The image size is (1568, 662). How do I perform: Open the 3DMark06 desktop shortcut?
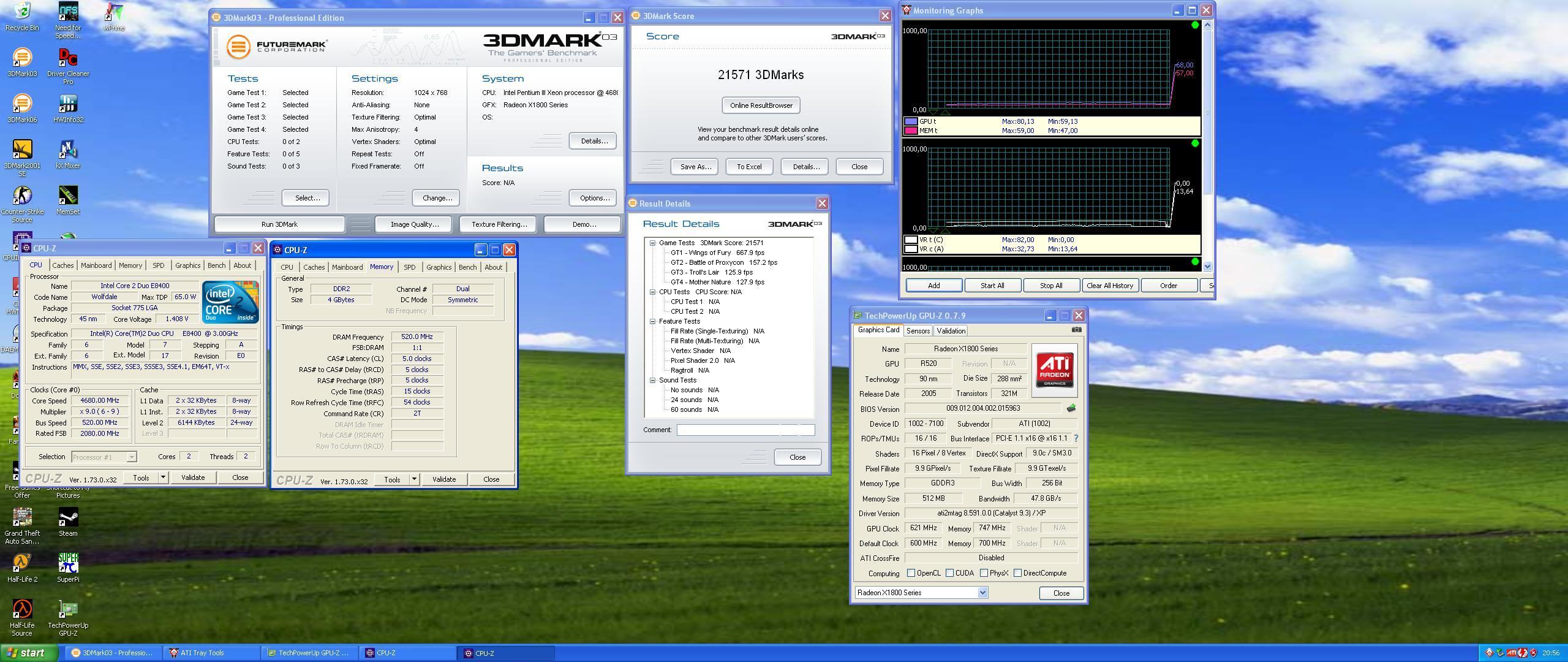(22, 108)
